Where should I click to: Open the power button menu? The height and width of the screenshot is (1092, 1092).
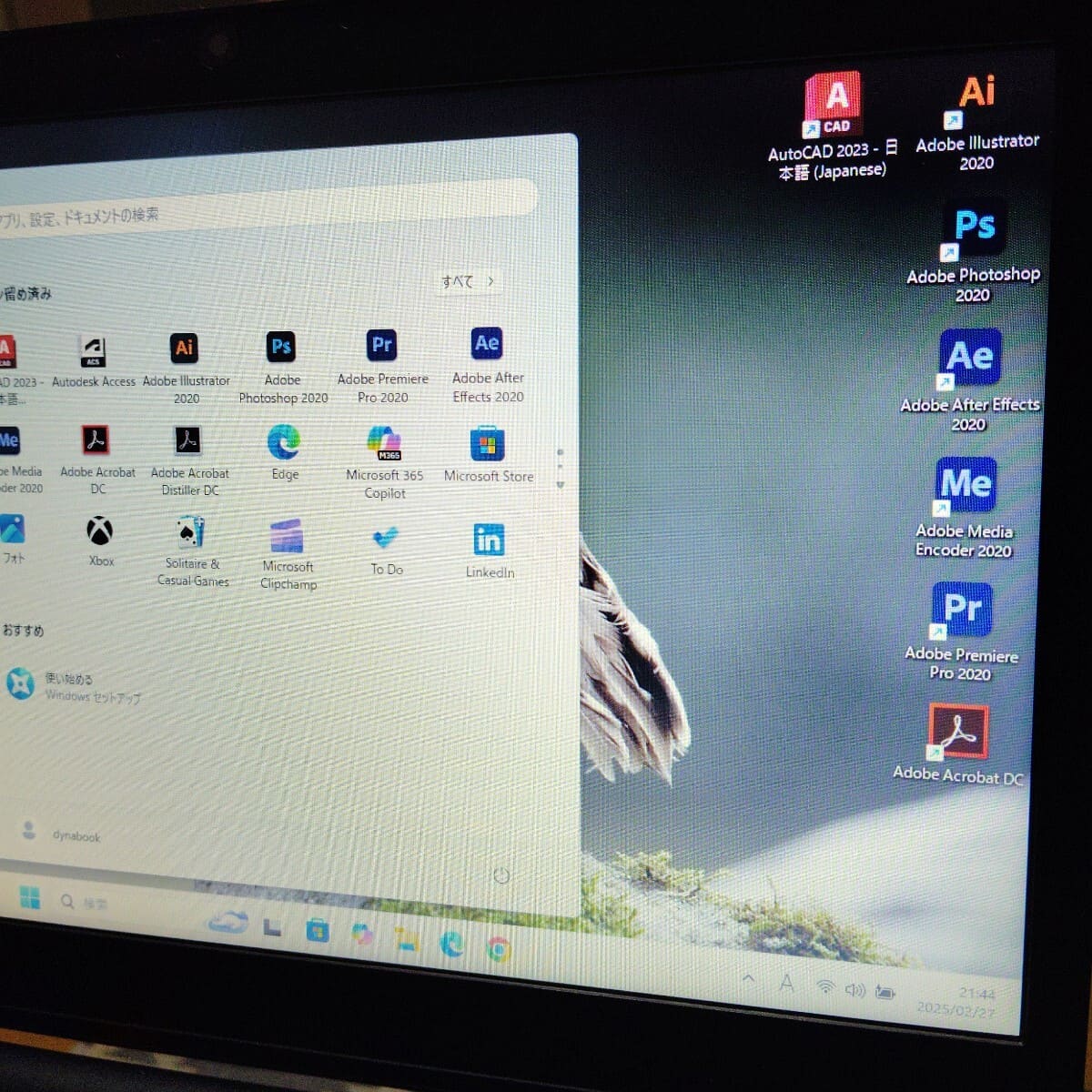(x=500, y=876)
